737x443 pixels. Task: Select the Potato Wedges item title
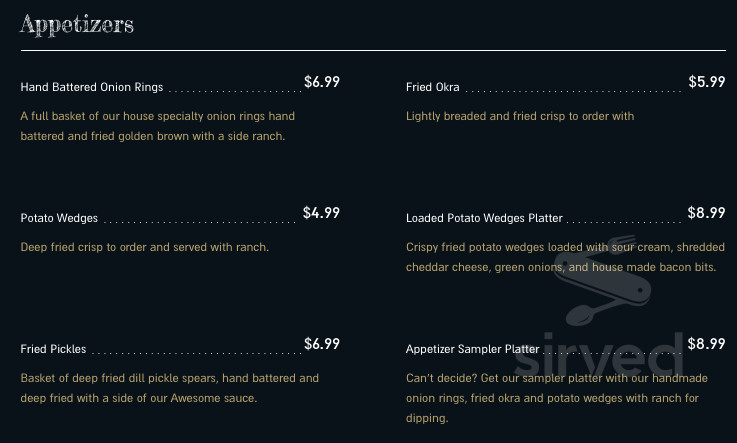(x=59, y=218)
